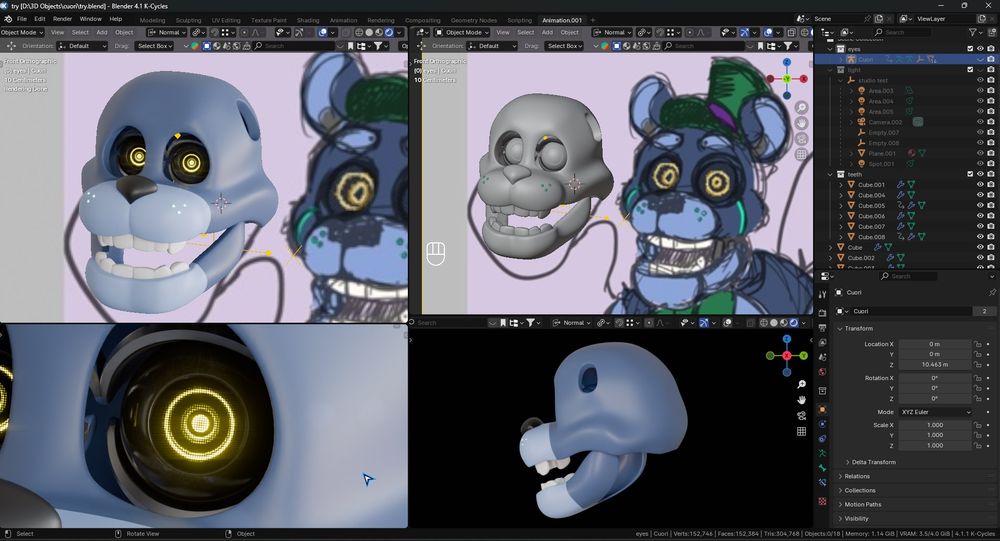Open the Render menu
The image size is (1000, 541).
[x=62, y=19]
